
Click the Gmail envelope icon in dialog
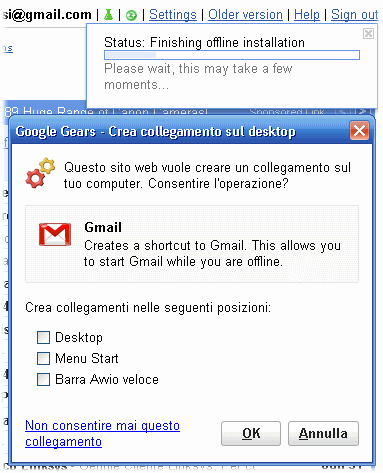[x=55, y=234]
